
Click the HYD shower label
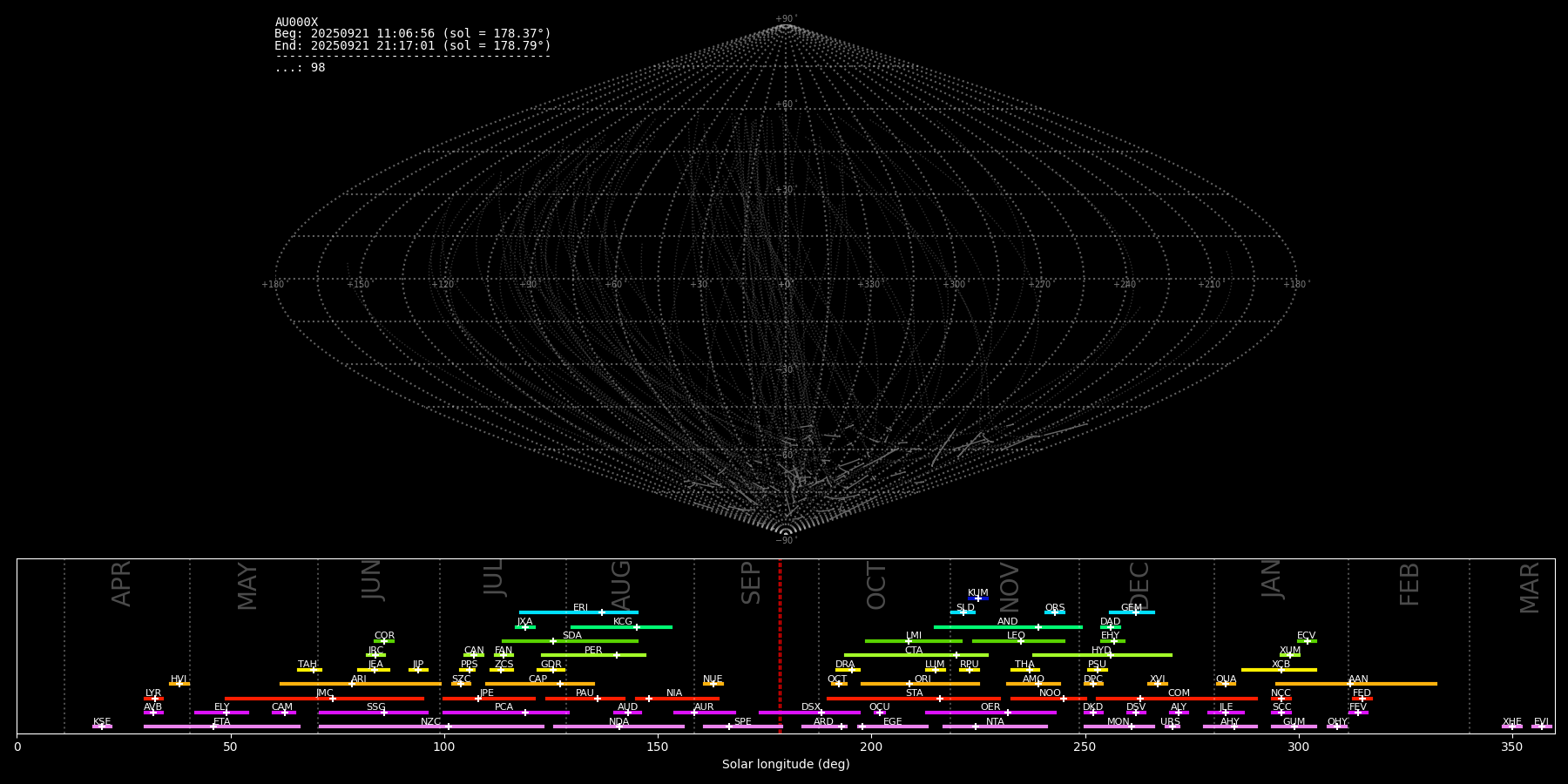click(1102, 651)
